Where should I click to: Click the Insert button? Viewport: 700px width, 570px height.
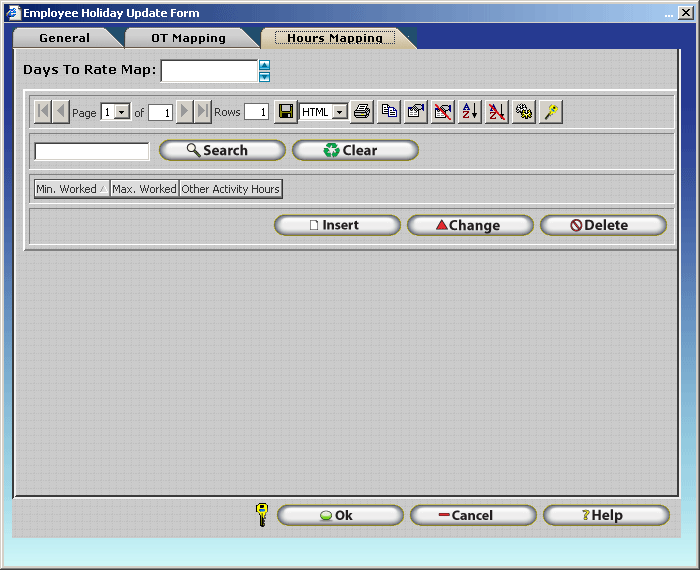pos(337,225)
